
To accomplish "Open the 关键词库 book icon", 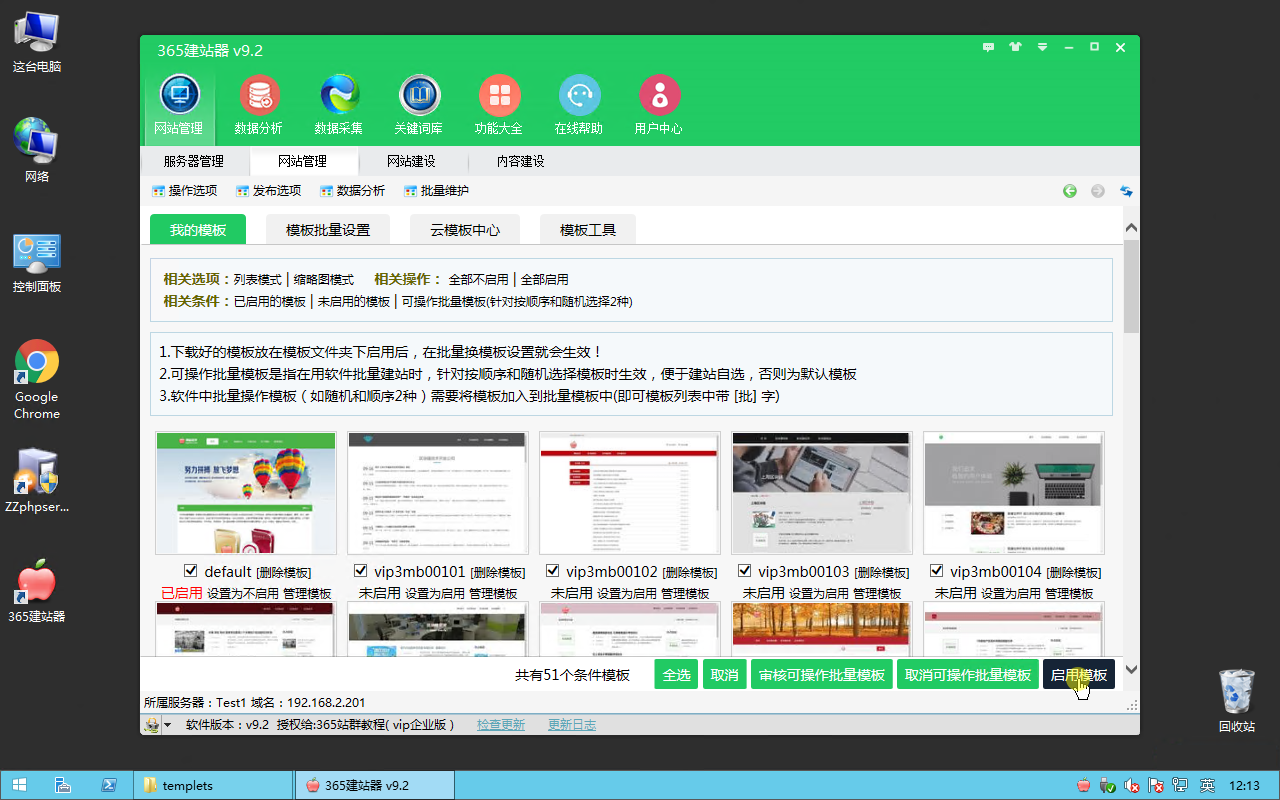I will (x=419, y=106).
